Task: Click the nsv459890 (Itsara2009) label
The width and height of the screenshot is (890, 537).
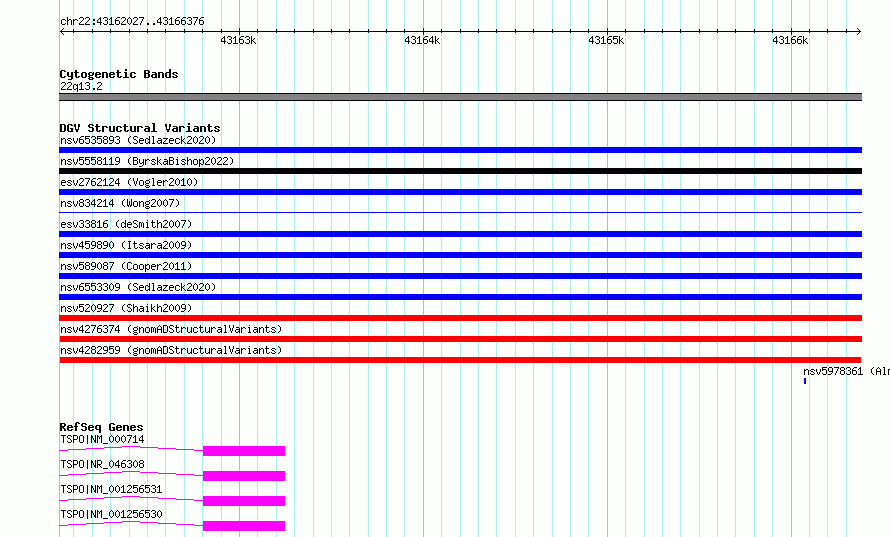Action: (126, 245)
